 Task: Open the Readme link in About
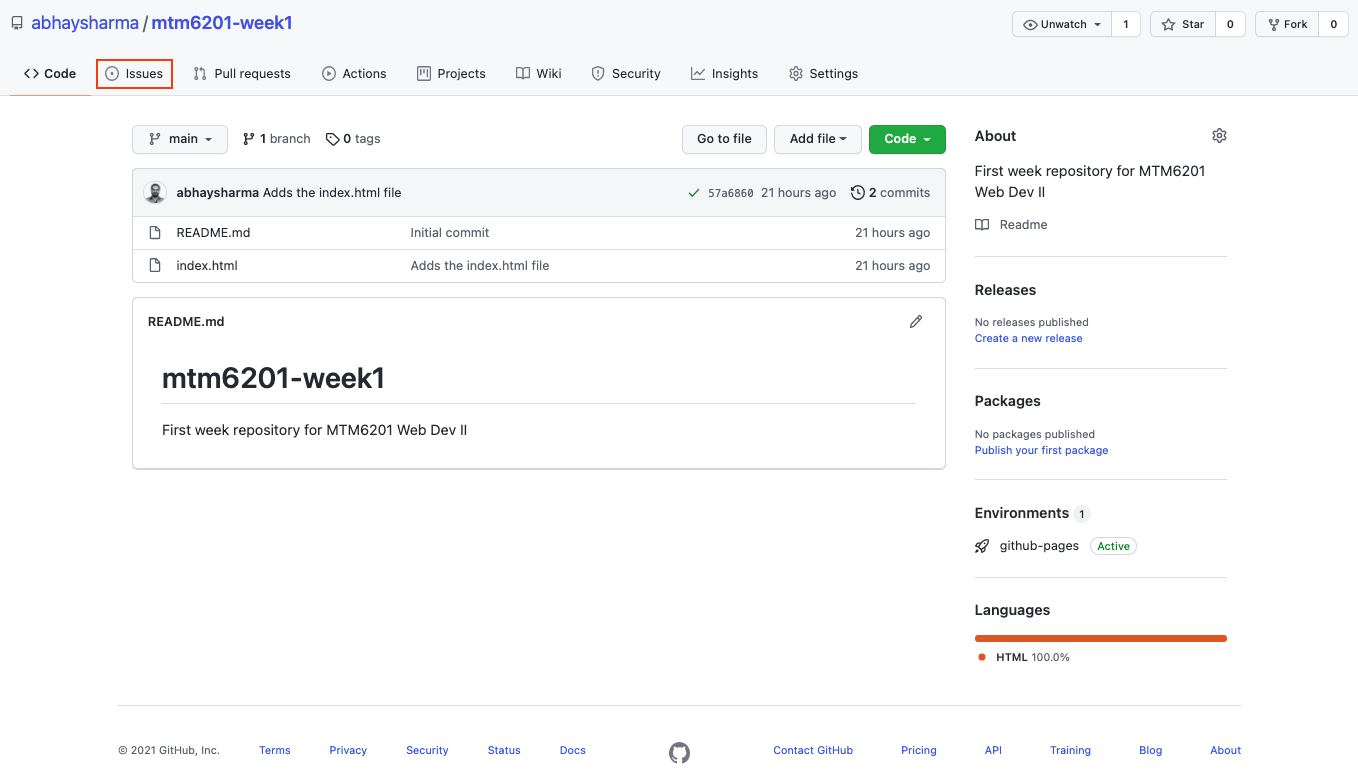tap(1012, 225)
